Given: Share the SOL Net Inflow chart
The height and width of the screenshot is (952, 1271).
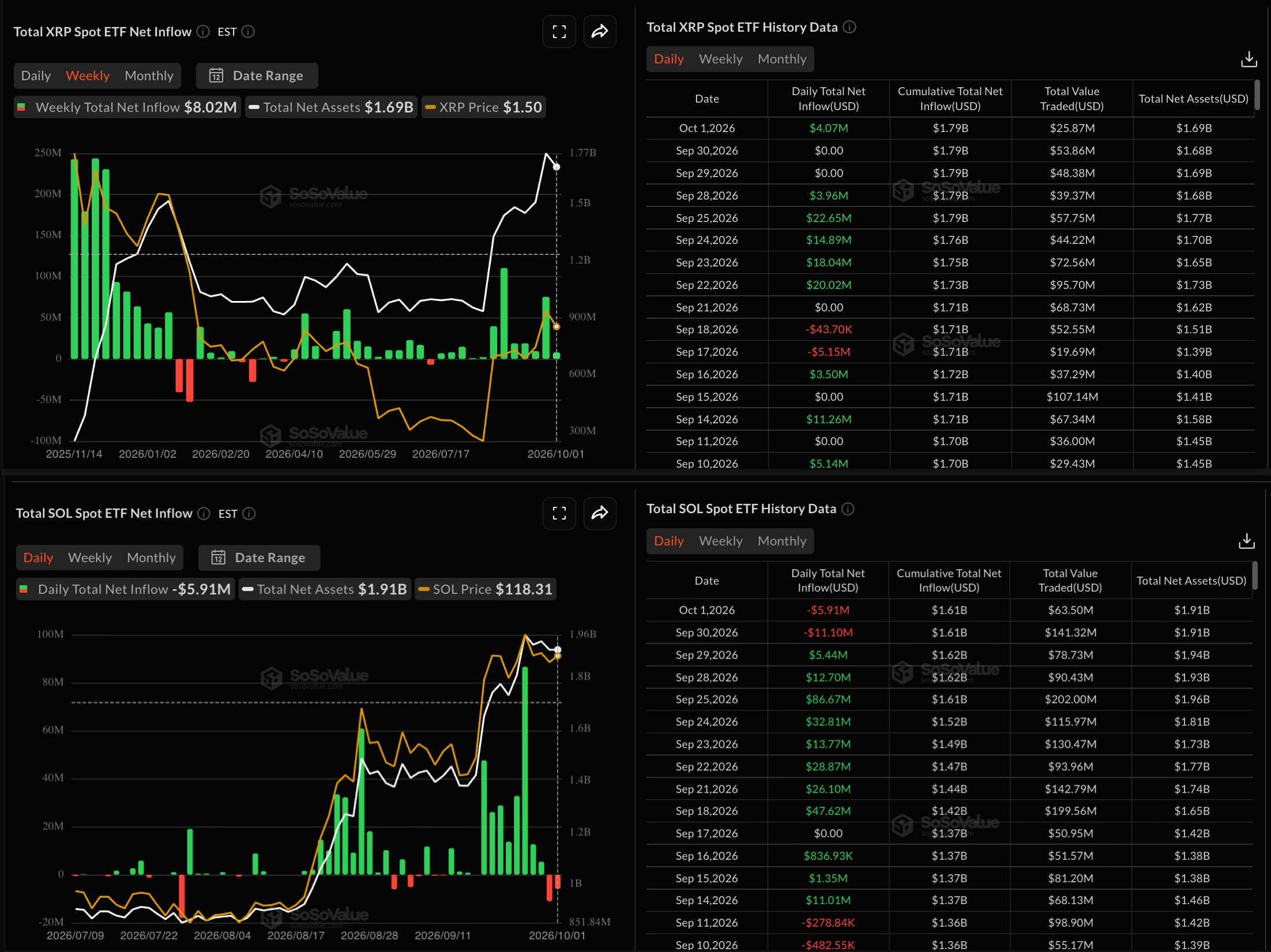Looking at the screenshot, I should 600,513.
